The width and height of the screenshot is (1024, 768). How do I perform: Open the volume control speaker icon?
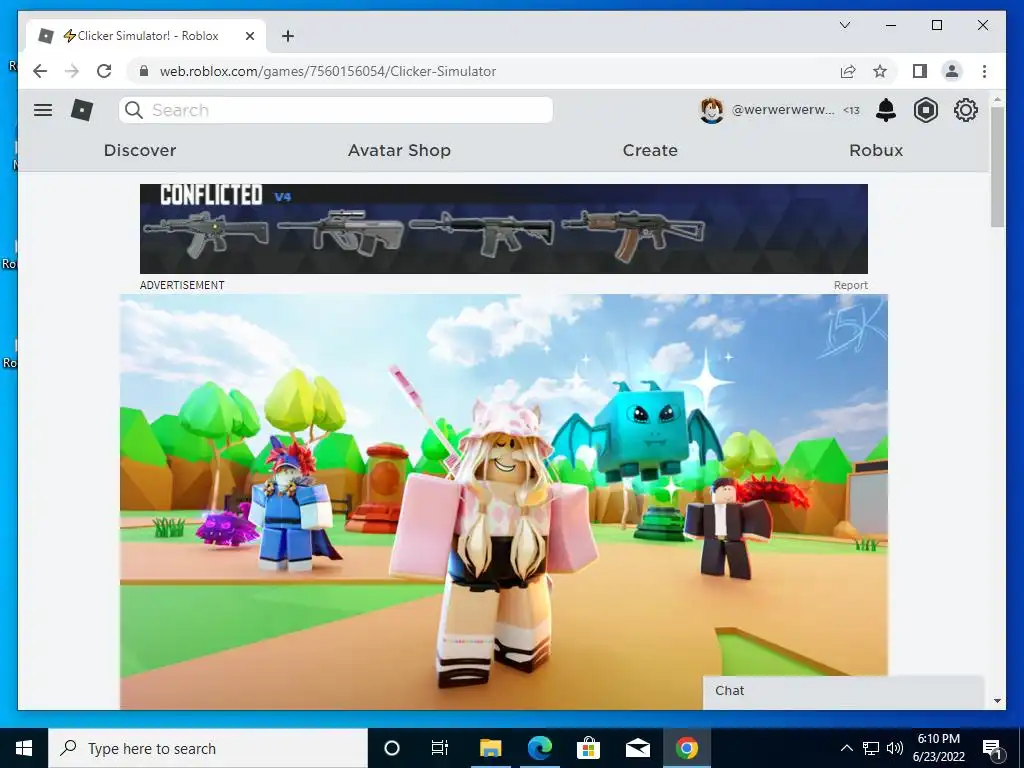(895, 748)
